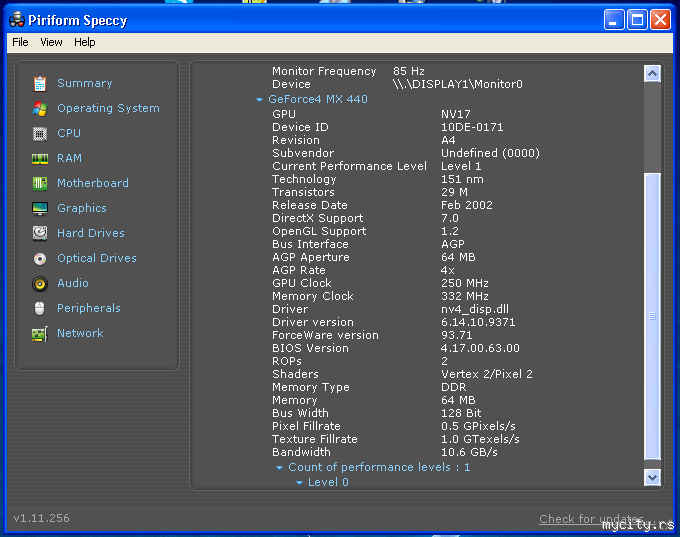Maximize the Piriform Speccy window
The width and height of the screenshot is (680, 537).
tap(637, 20)
